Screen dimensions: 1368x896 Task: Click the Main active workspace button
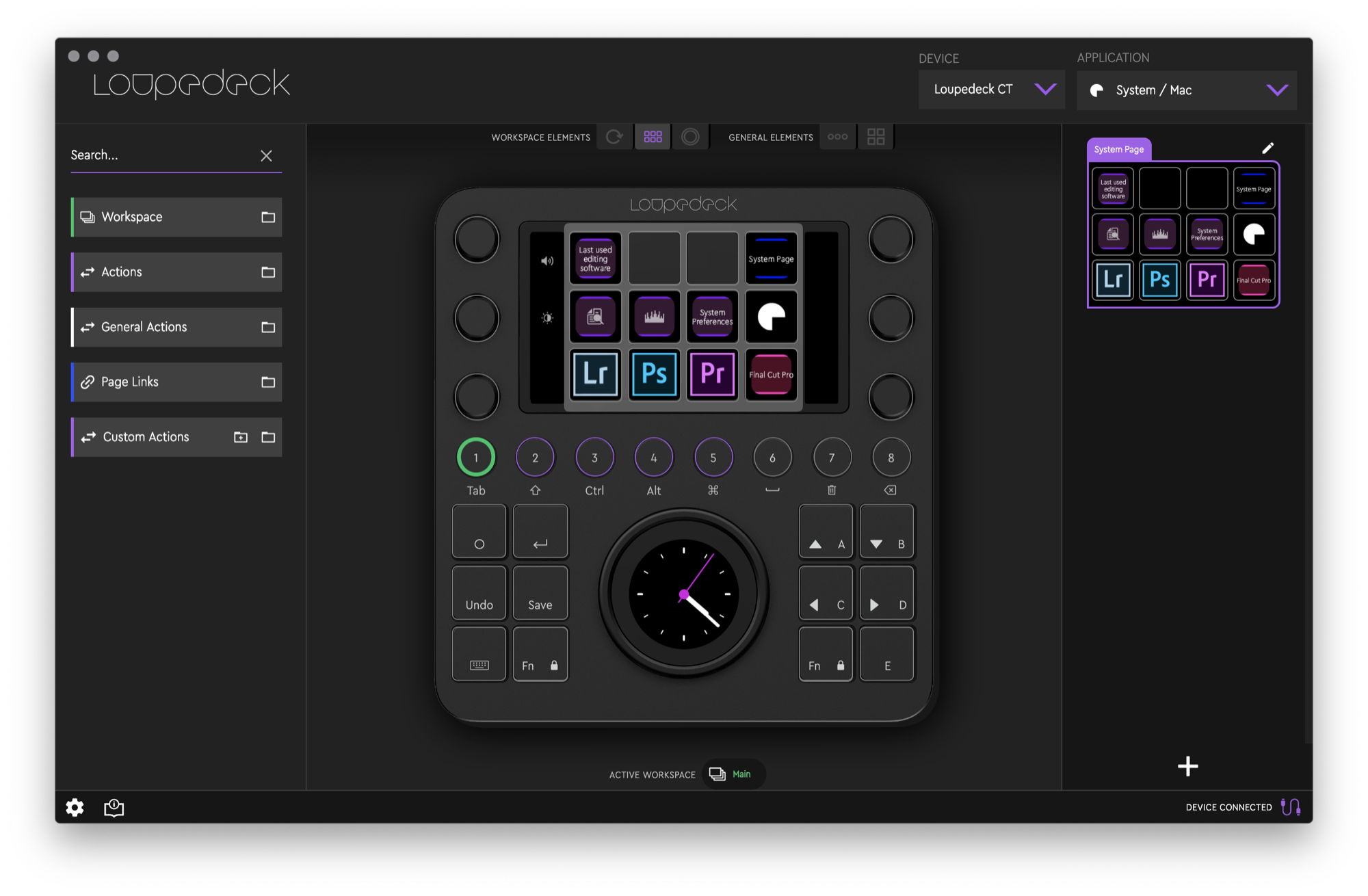[733, 774]
